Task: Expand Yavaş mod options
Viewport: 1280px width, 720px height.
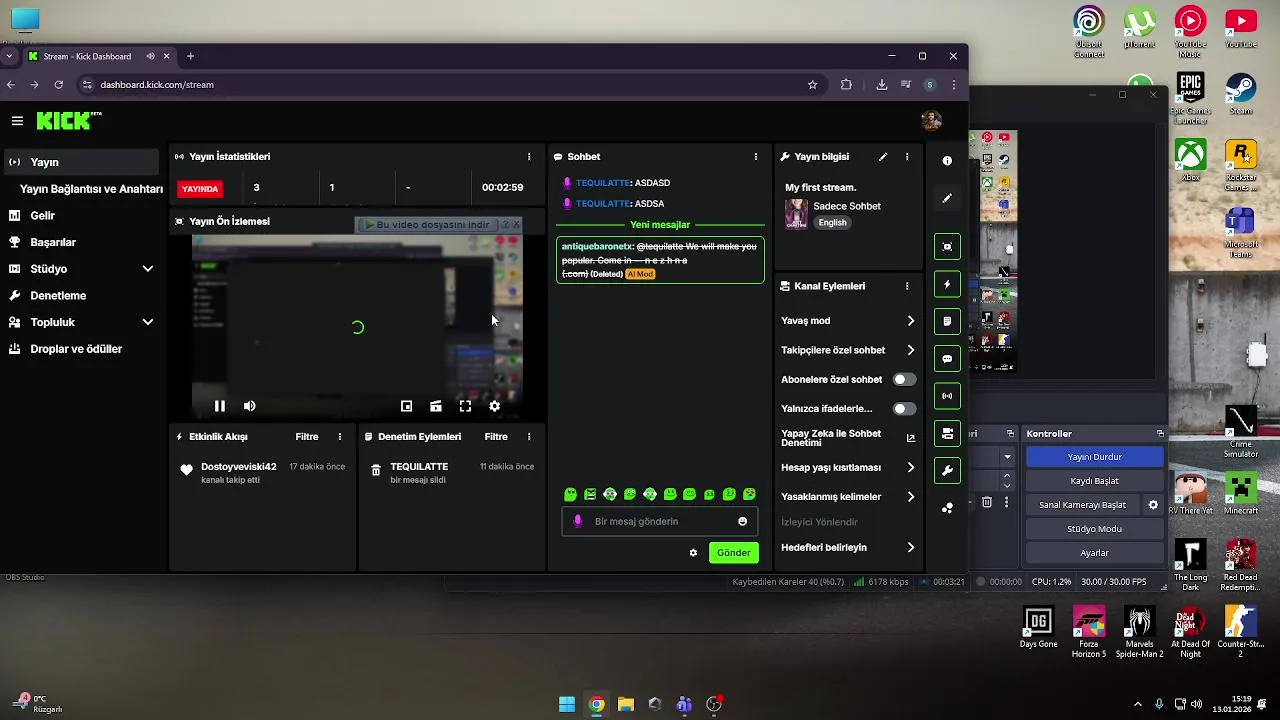Action: click(910, 321)
